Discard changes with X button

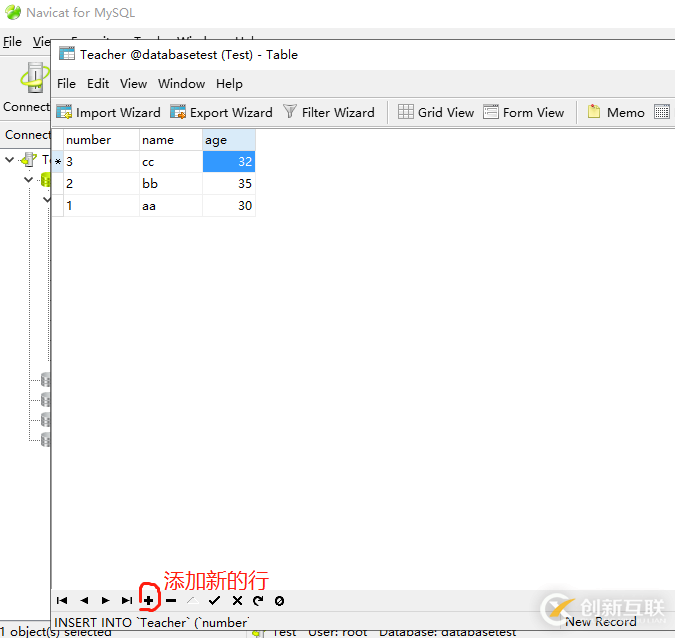point(237,601)
